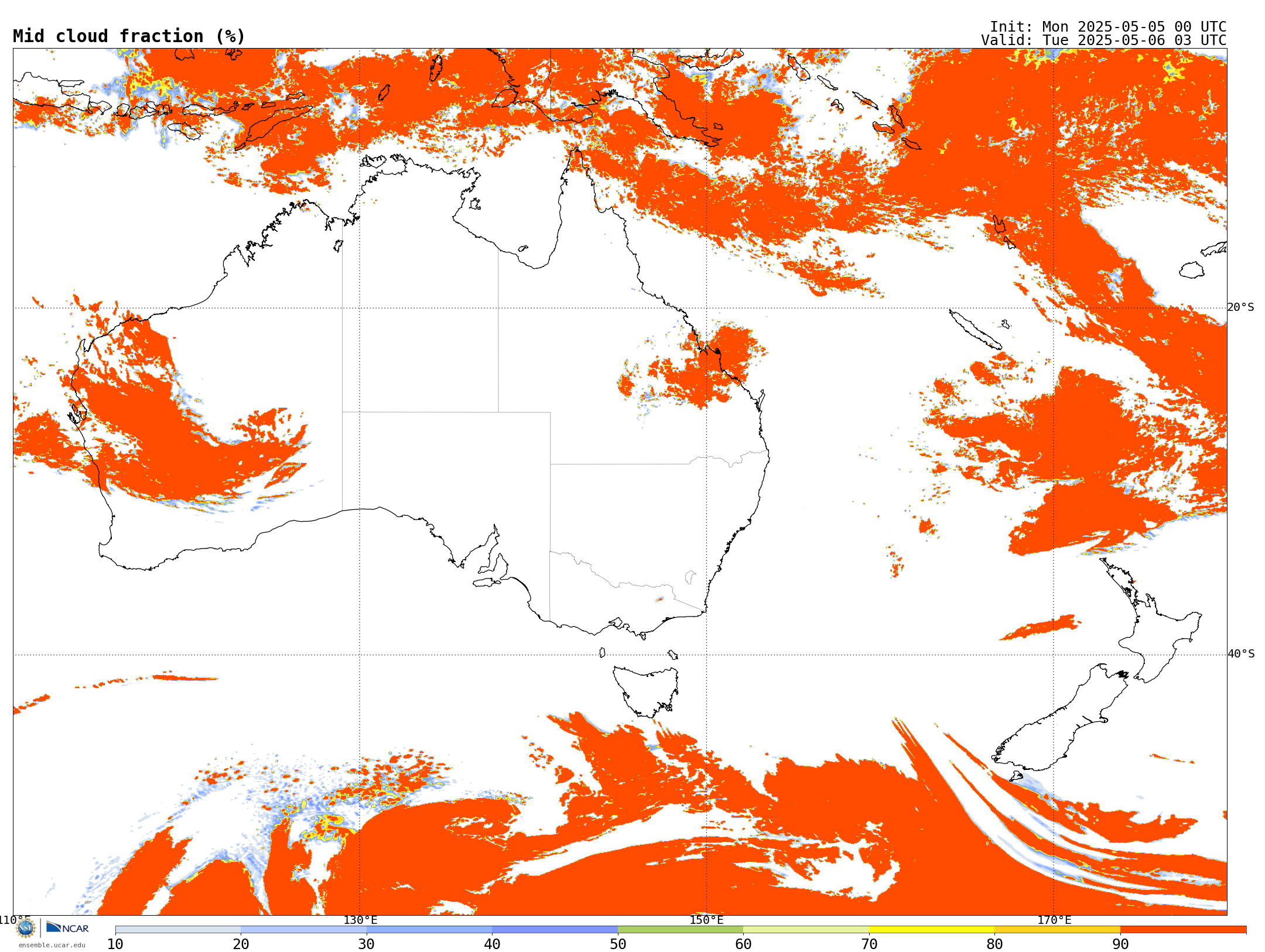The image size is (1265, 952).
Task: Click the 170°E longitude label
Action: tap(1054, 920)
